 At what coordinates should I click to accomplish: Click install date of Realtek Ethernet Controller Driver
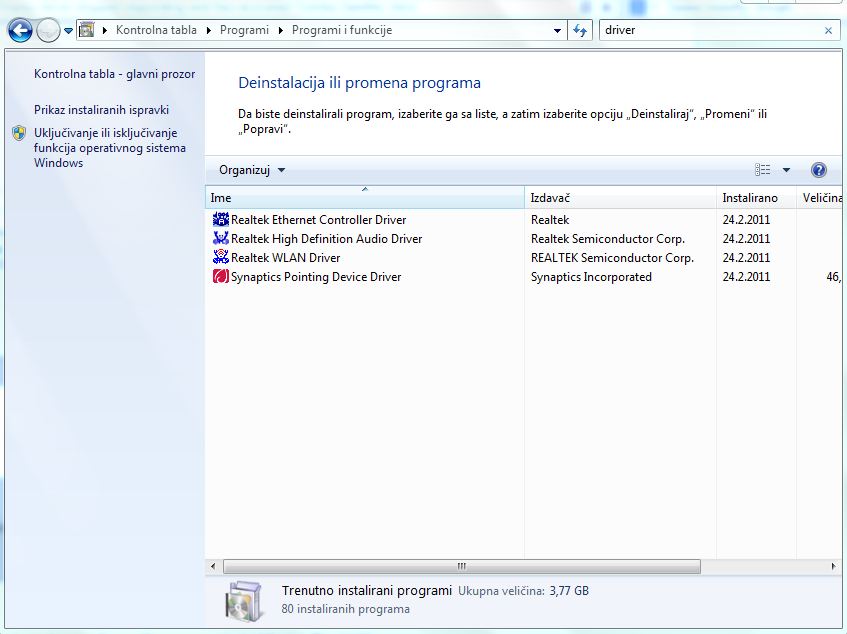[x=746, y=220]
